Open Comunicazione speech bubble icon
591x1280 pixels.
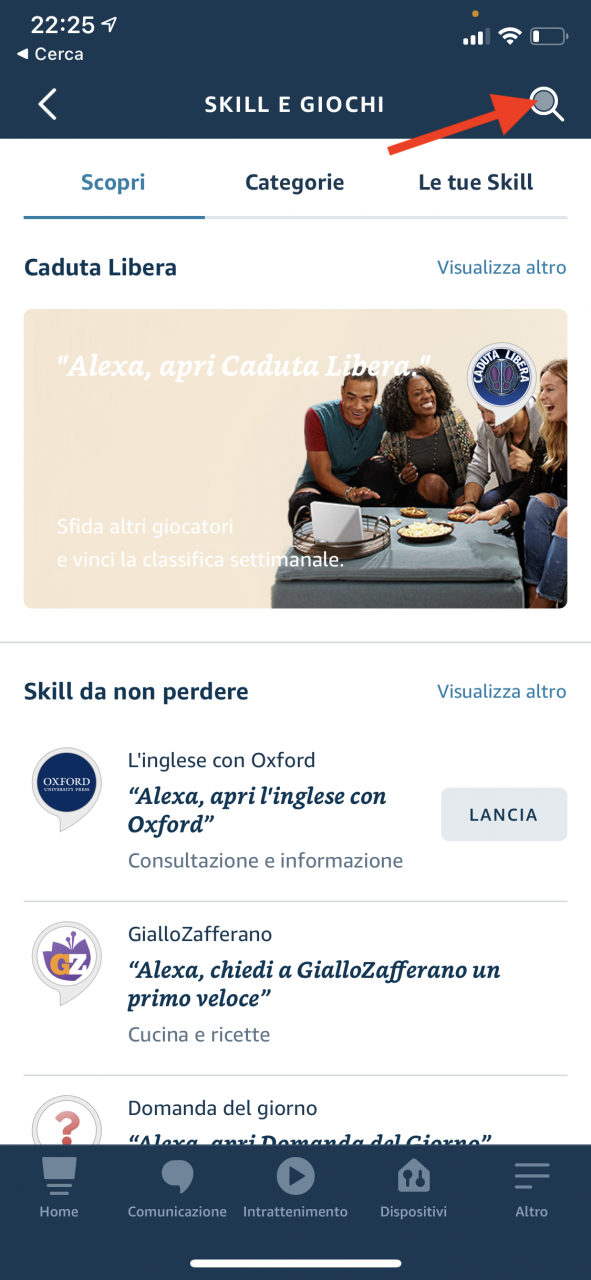tap(177, 1176)
